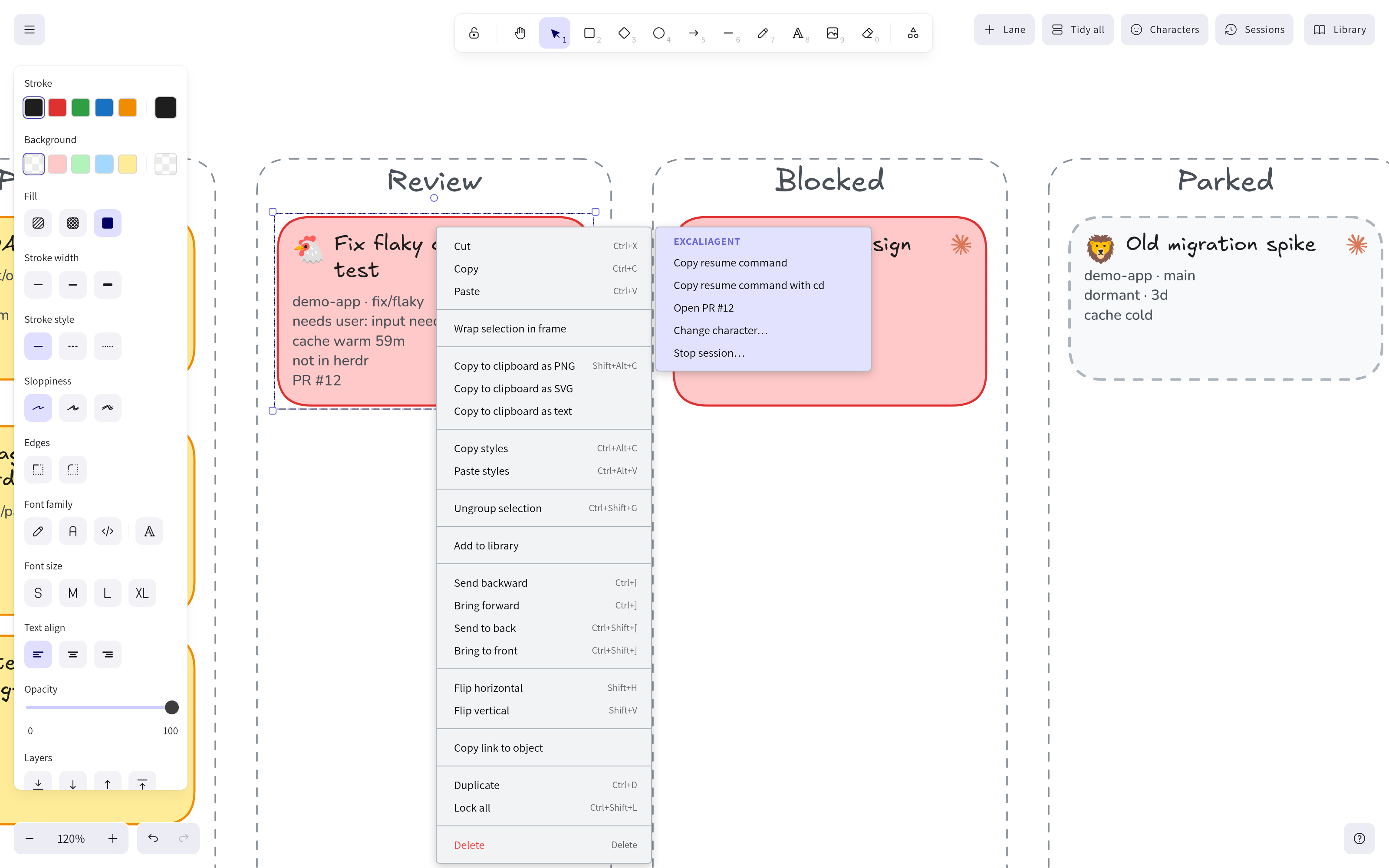Open the more shapes tools menu
Viewport: 1389px width, 868px height.
[912, 33]
